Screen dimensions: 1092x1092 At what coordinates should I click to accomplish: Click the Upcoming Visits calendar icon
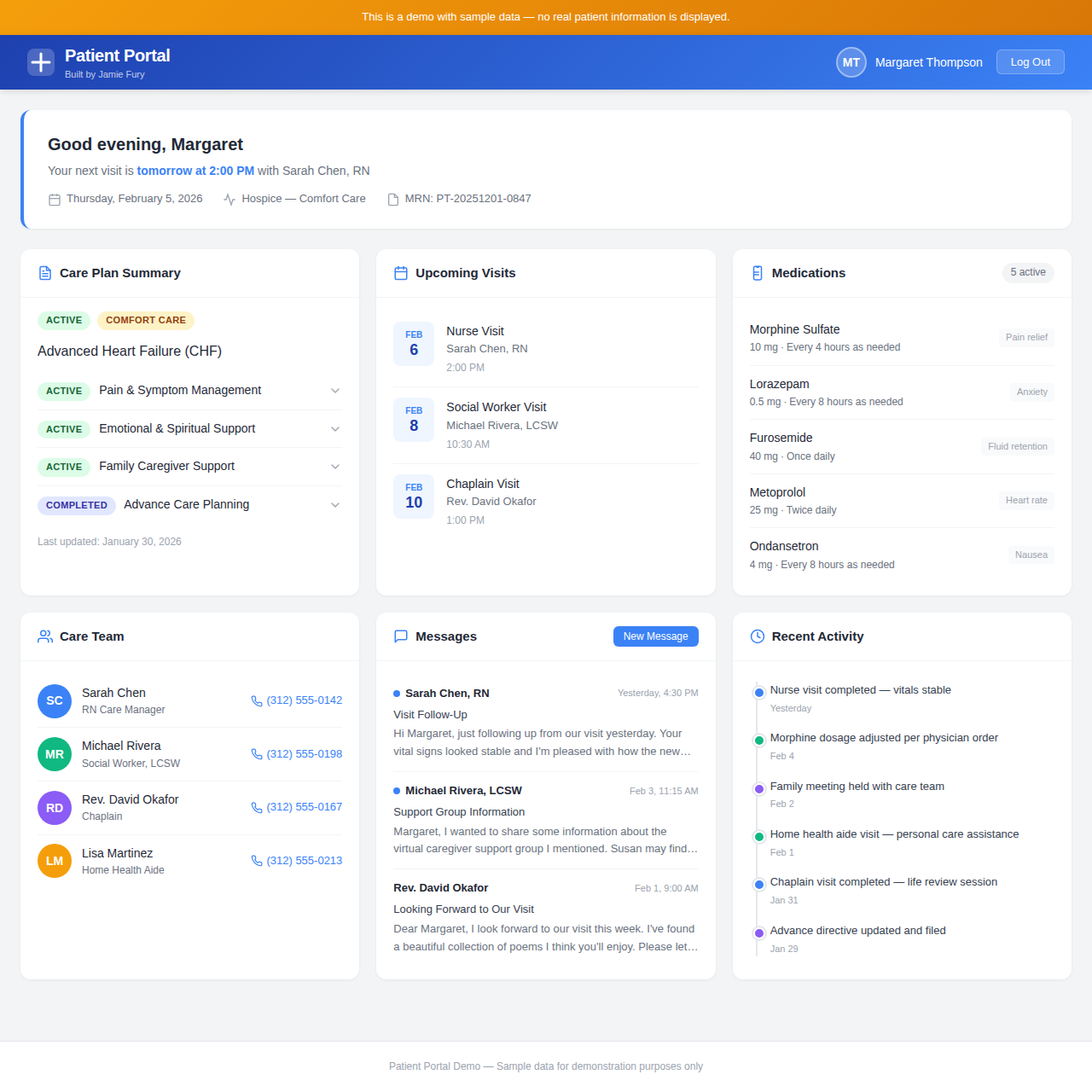tap(400, 273)
